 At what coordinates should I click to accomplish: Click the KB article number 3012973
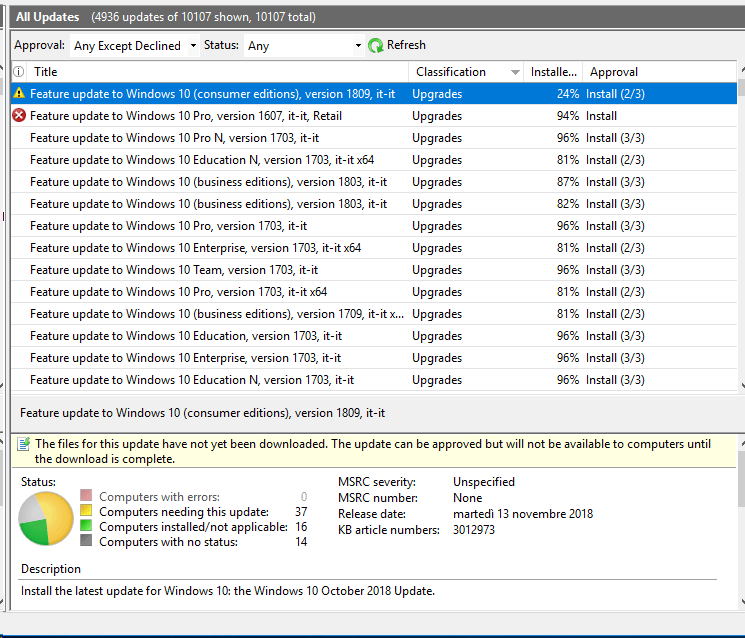tap(474, 530)
